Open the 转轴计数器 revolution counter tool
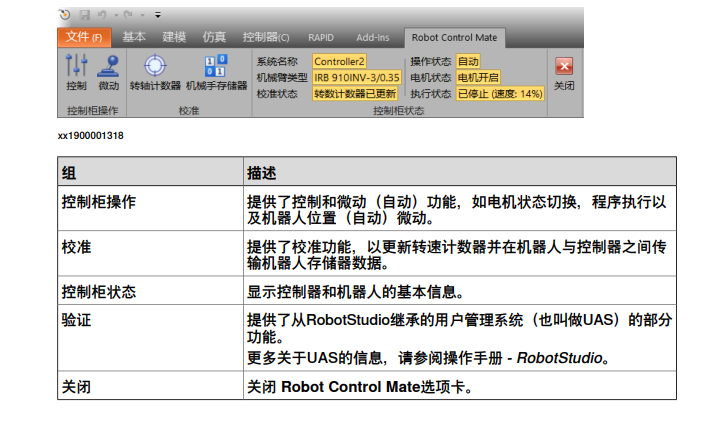This screenshot has height=430, width=701. pos(155,72)
